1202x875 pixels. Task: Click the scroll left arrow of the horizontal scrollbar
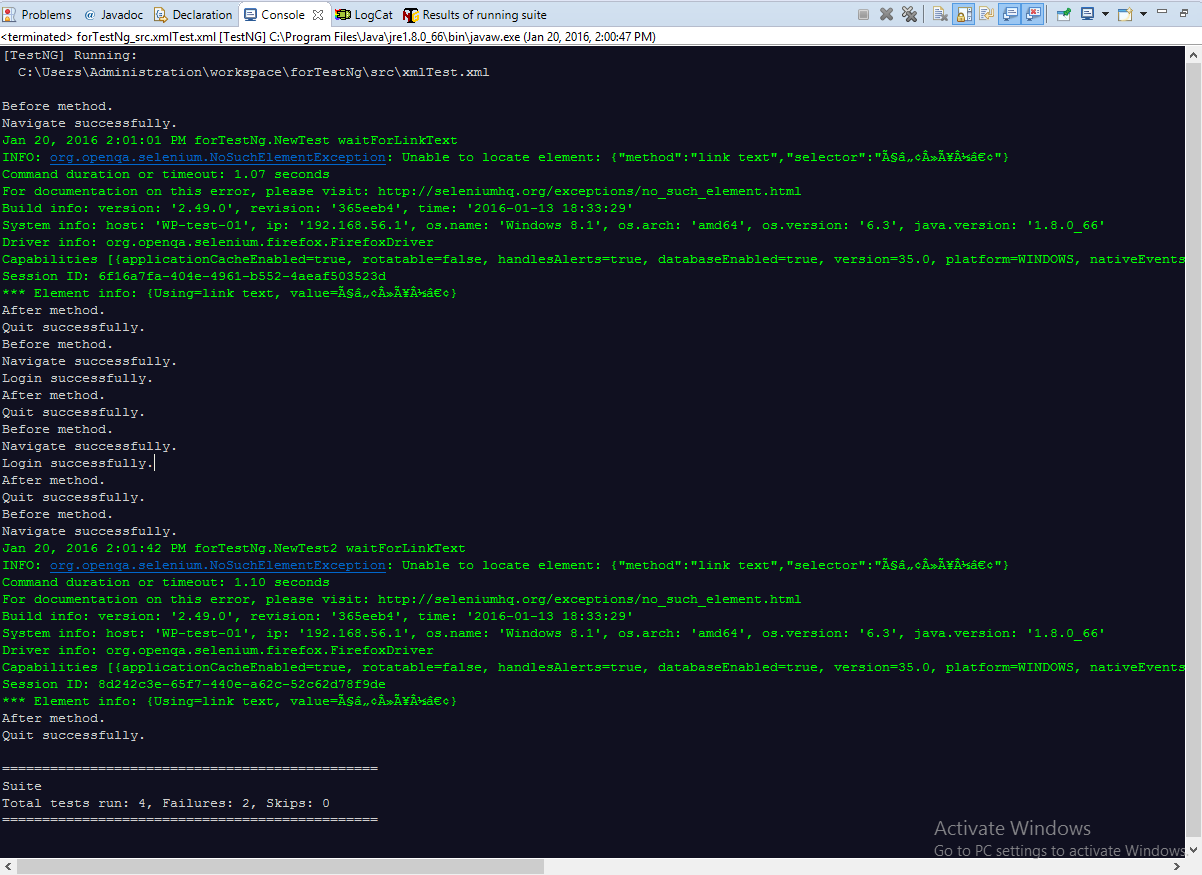click(8, 865)
